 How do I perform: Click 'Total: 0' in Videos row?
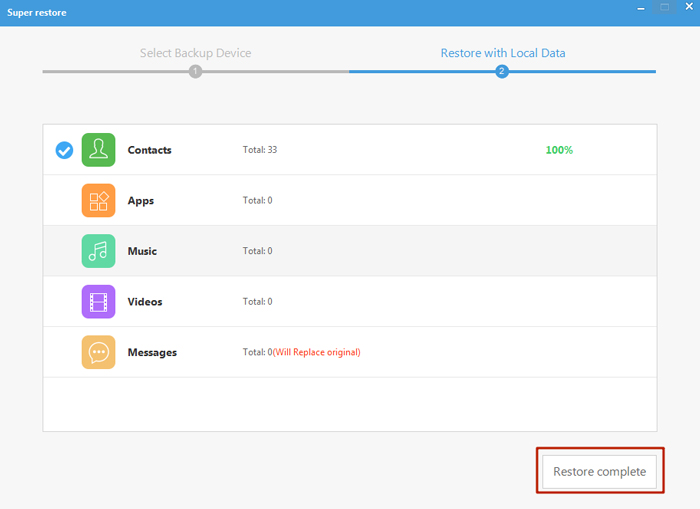point(257,302)
